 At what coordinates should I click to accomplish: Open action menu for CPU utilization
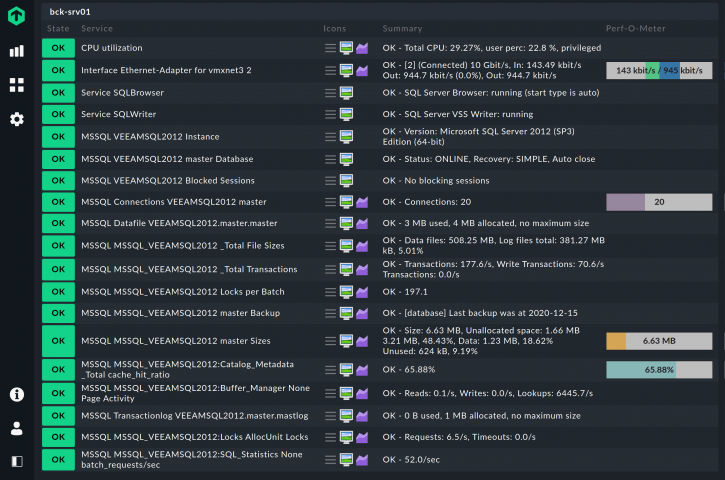click(330, 48)
